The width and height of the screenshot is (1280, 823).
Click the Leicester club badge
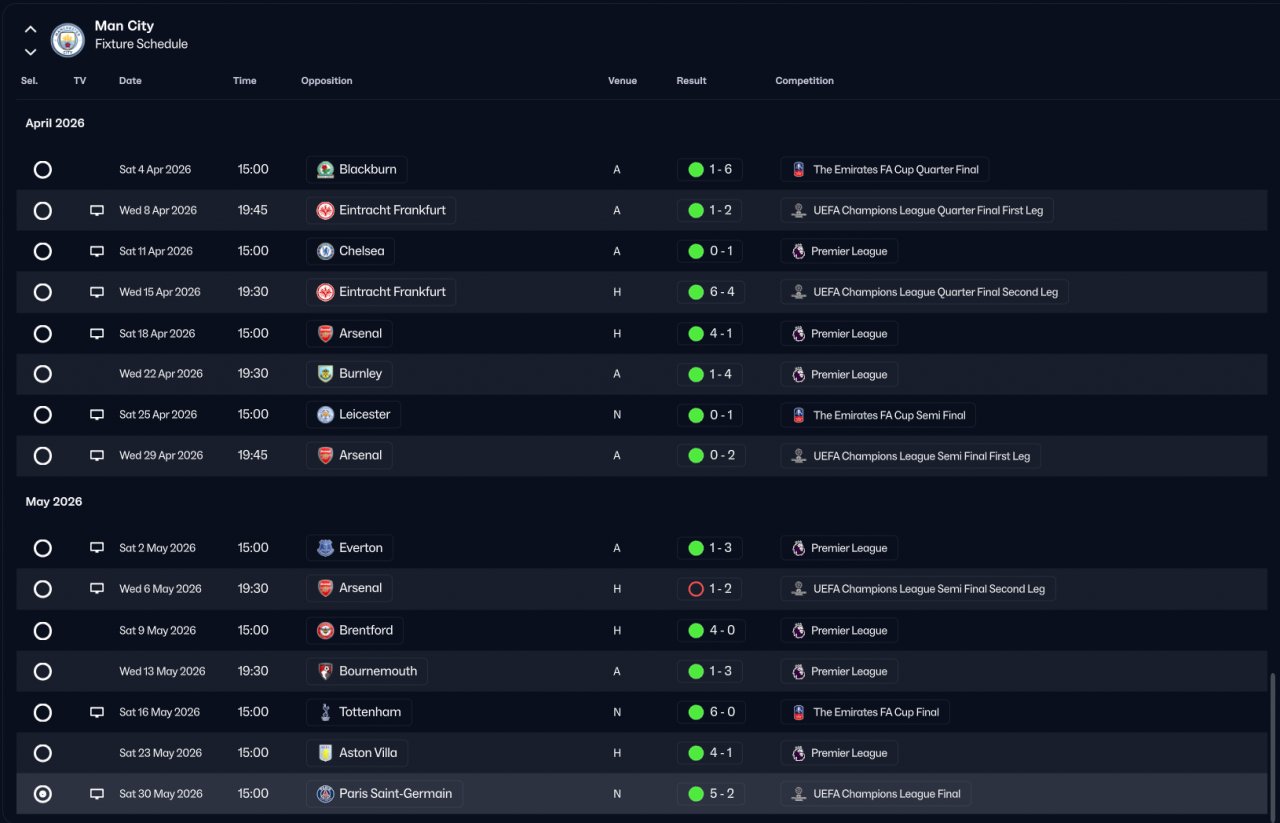click(325, 415)
